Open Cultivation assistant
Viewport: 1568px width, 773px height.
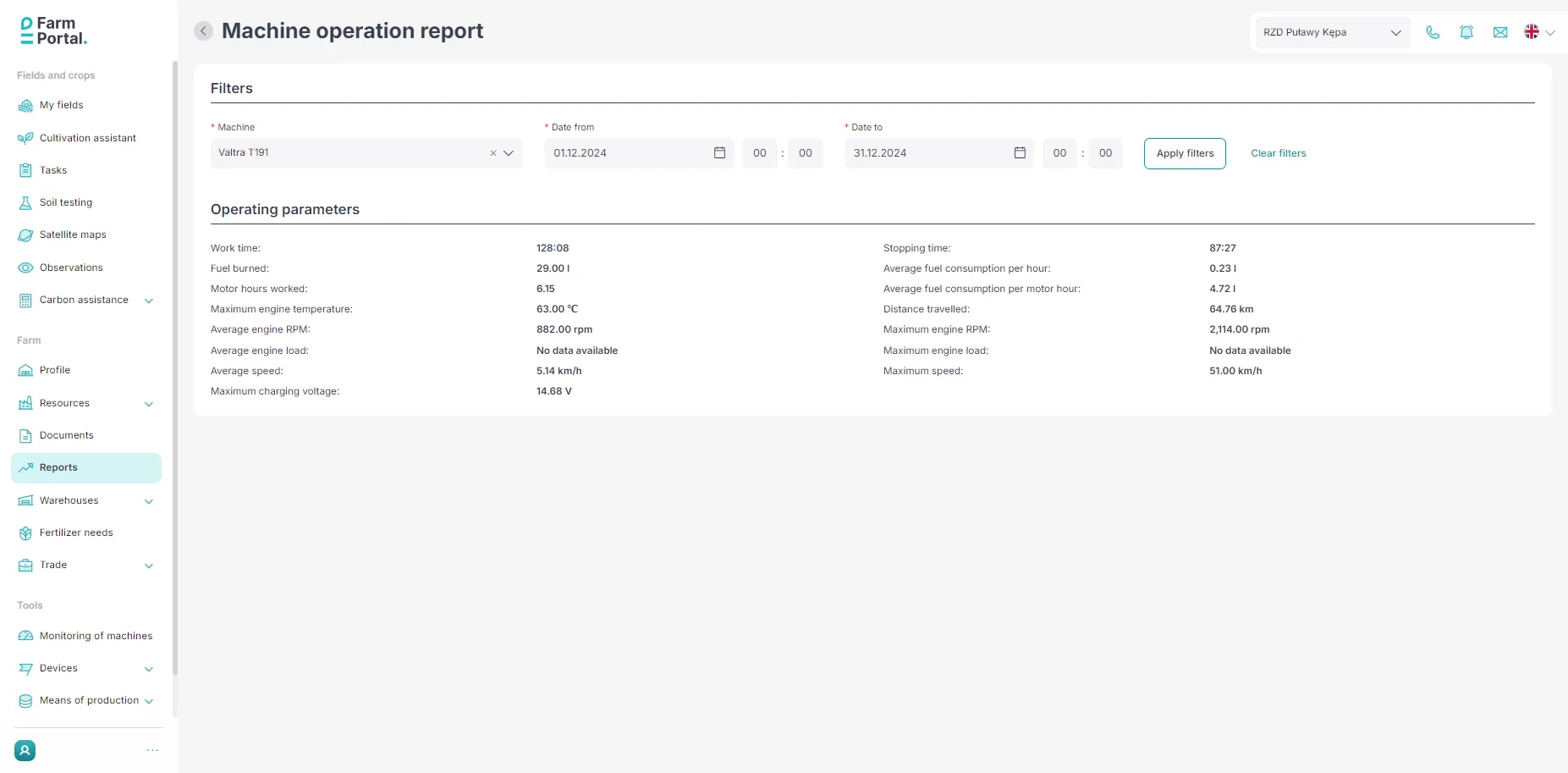click(x=86, y=138)
